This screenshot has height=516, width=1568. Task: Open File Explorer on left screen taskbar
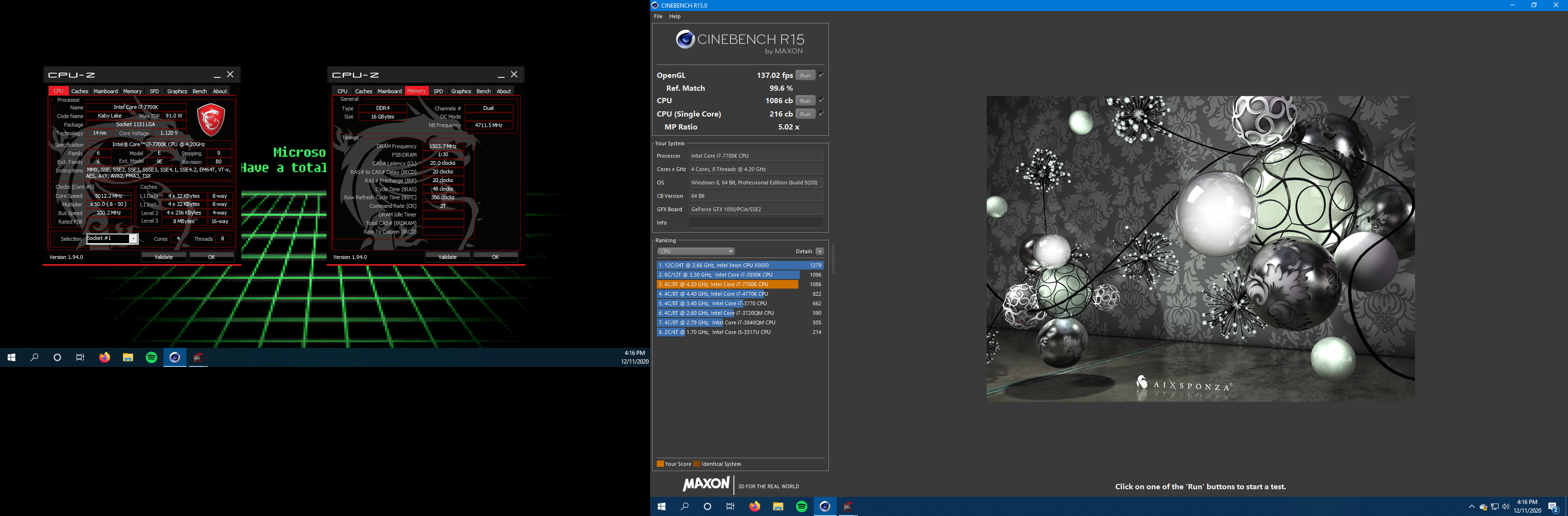point(128,357)
